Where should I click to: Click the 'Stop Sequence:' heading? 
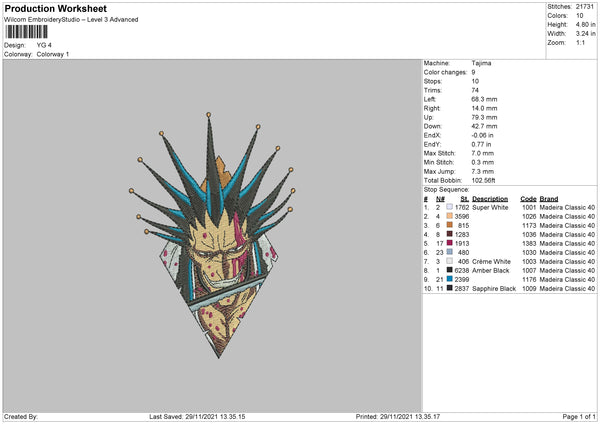pyautogui.click(x=446, y=189)
